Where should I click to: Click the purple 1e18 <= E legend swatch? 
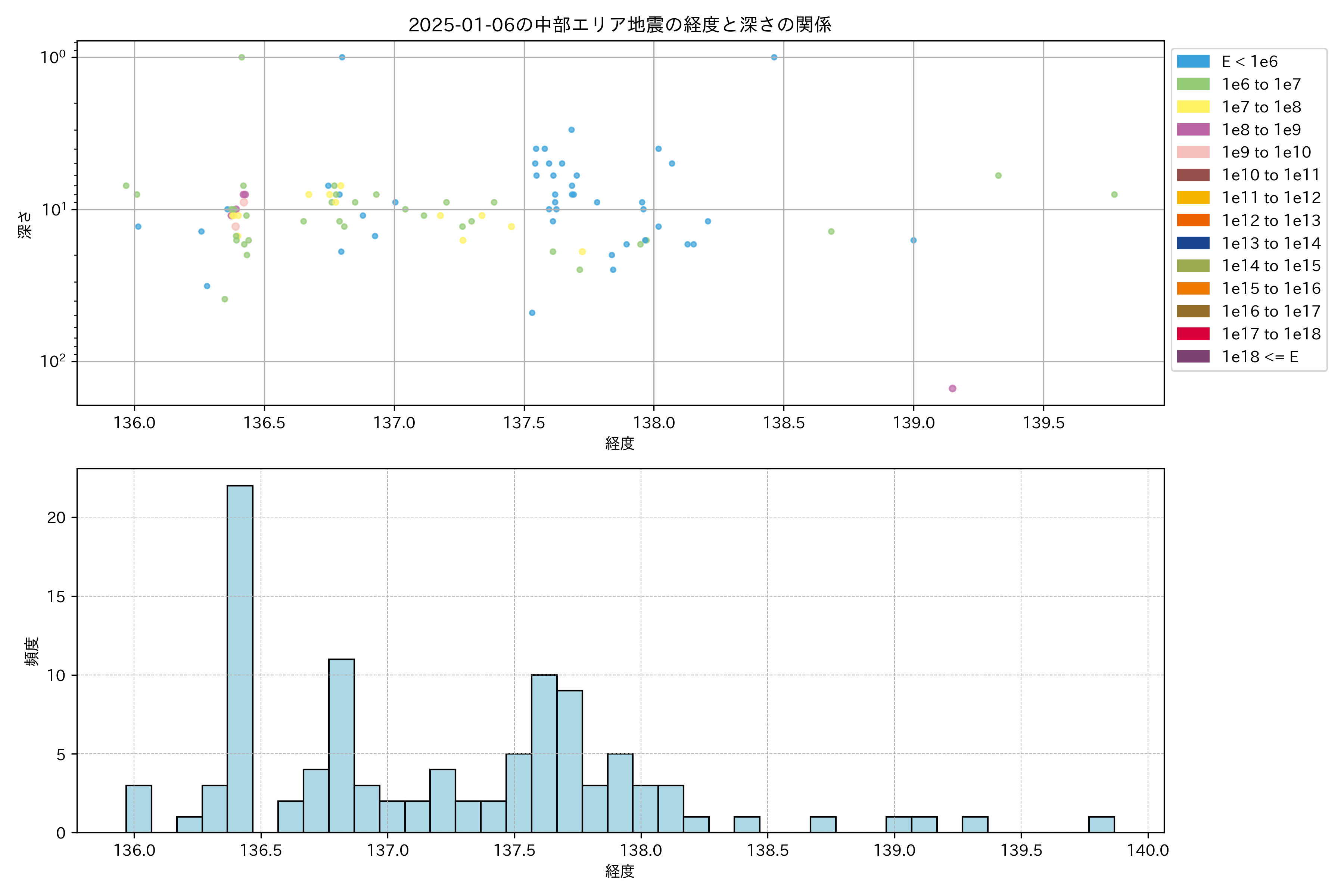tap(1192, 357)
